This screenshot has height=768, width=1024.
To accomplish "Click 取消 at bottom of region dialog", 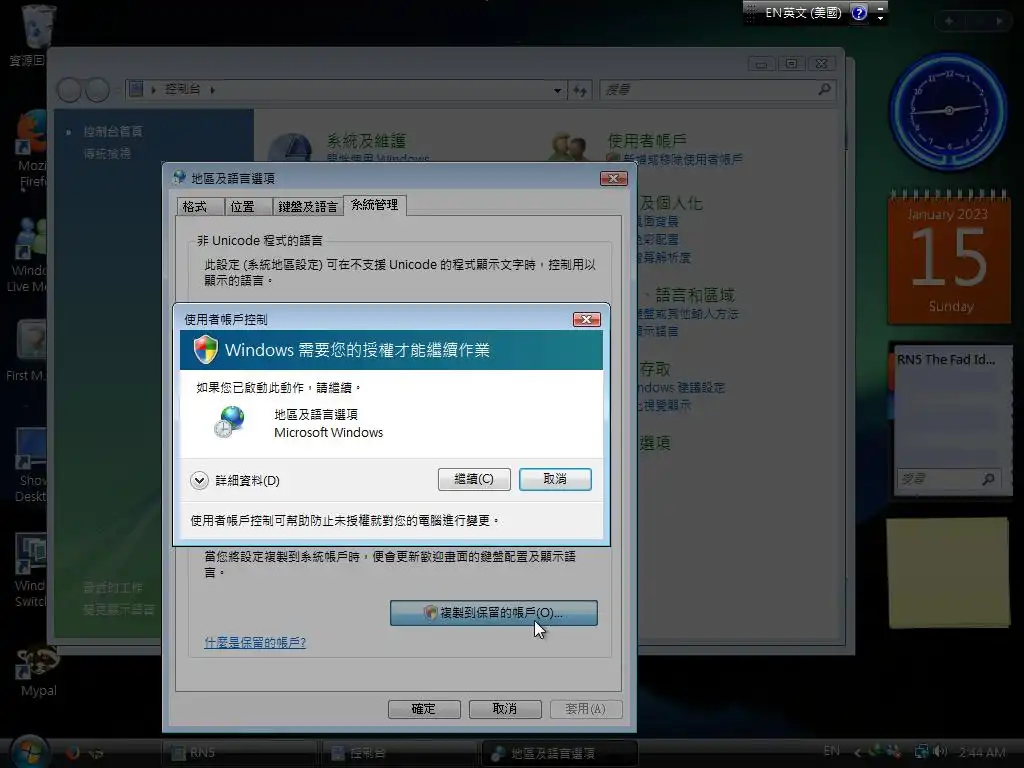I will pyautogui.click(x=505, y=709).
